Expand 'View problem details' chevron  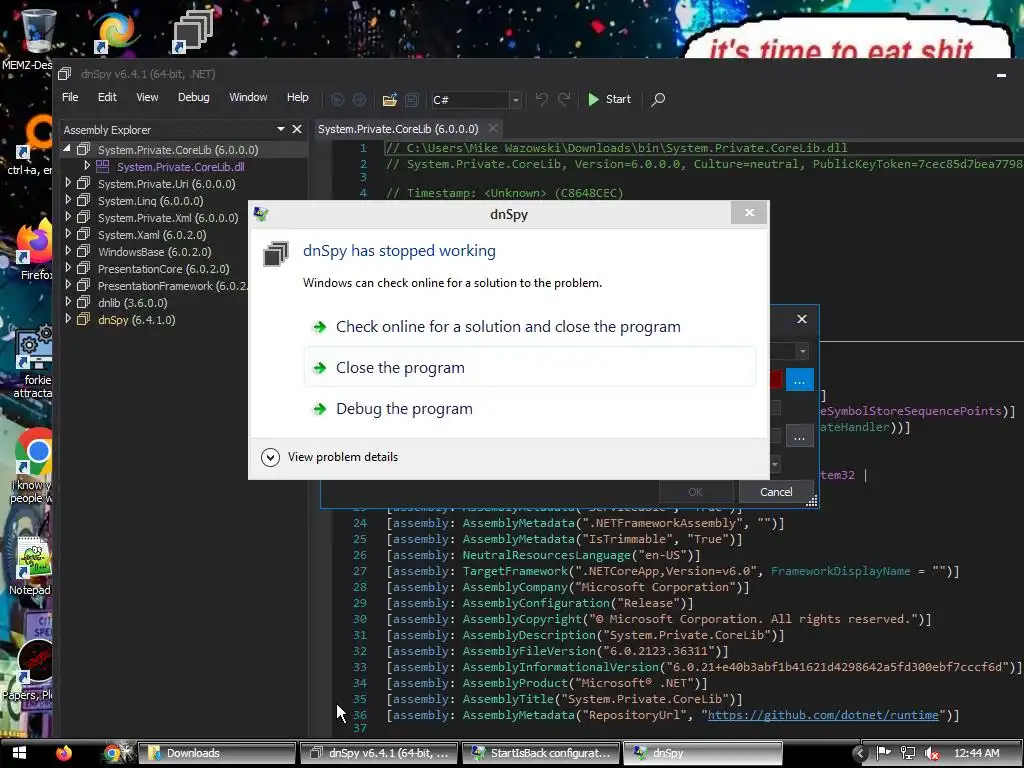point(270,457)
